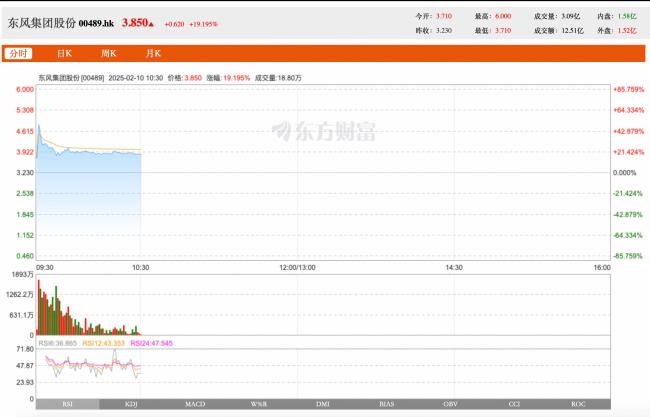This screenshot has width=650, height=417.
Task: Click the 0.460 price axis label
Action: (x=25, y=256)
